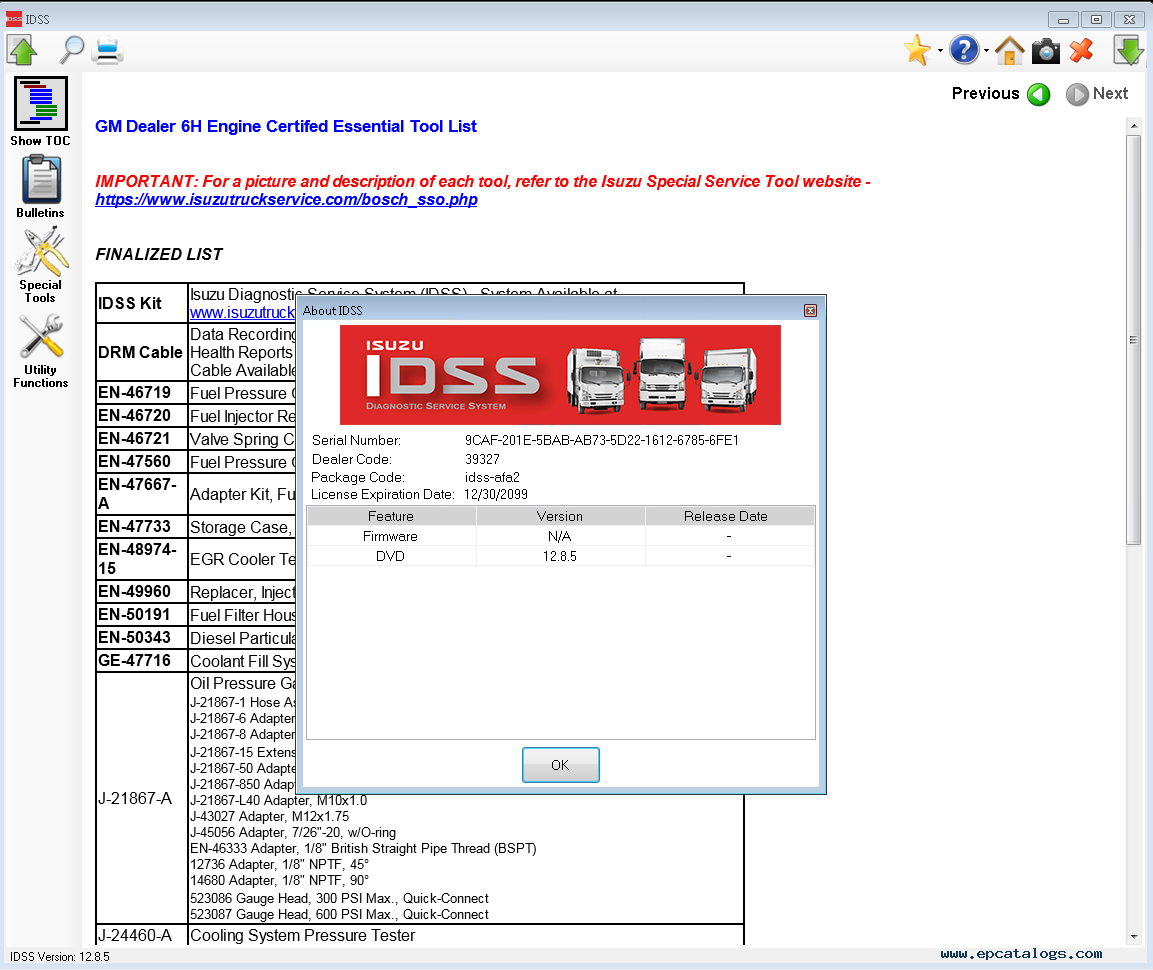Select the DVD version 12.8.5 cell
Image resolution: width=1153 pixels, height=970 pixels.
560,556
